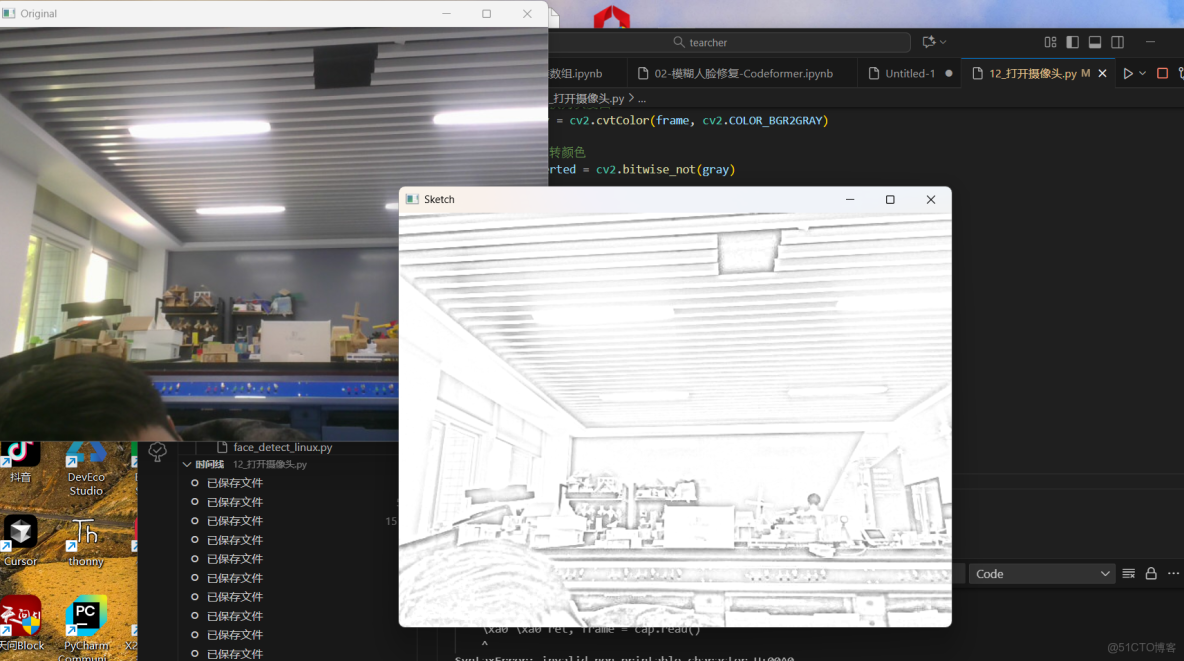1184x661 pixels.
Task: Run Python file with play icon
Action: 1127,73
